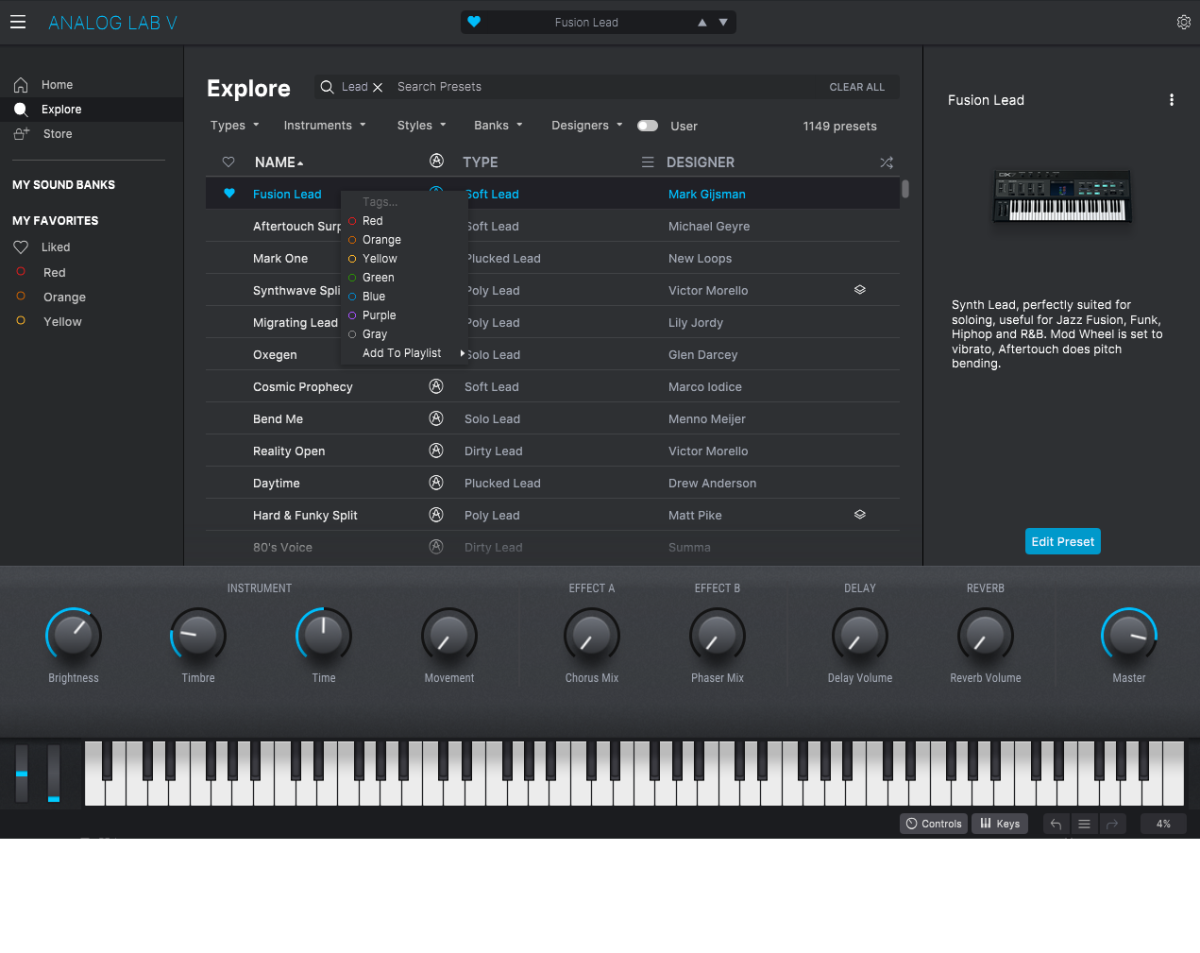Choose Gray tag in context menu
Viewport: 1200px width, 953px height.
404,335
